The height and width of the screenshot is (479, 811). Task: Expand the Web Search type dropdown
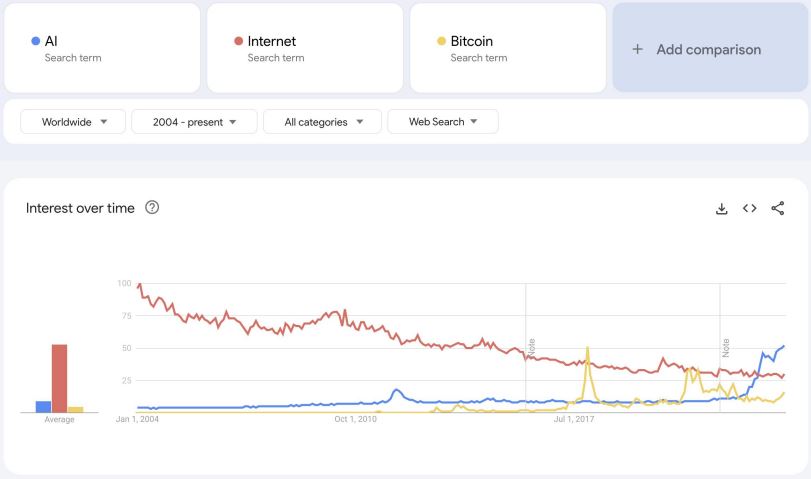coord(442,122)
